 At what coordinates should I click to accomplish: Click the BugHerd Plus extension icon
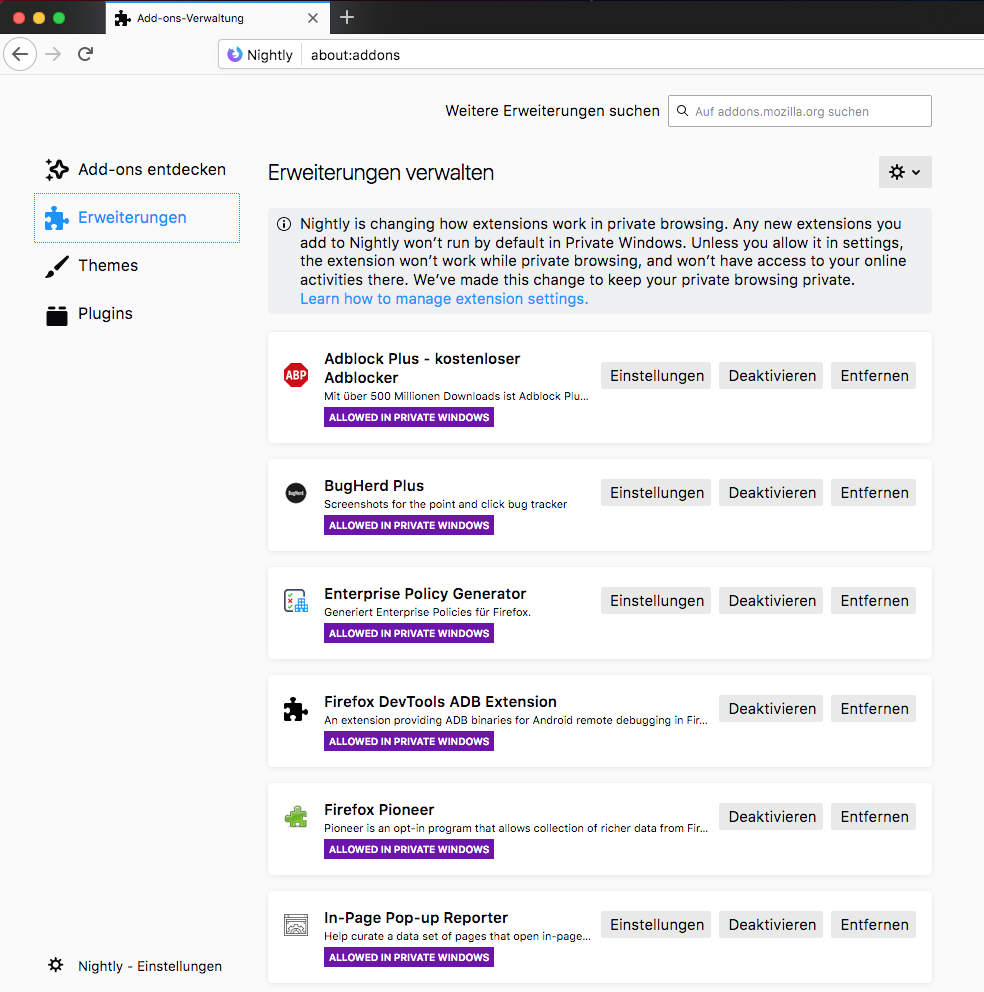tap(296, 493)
